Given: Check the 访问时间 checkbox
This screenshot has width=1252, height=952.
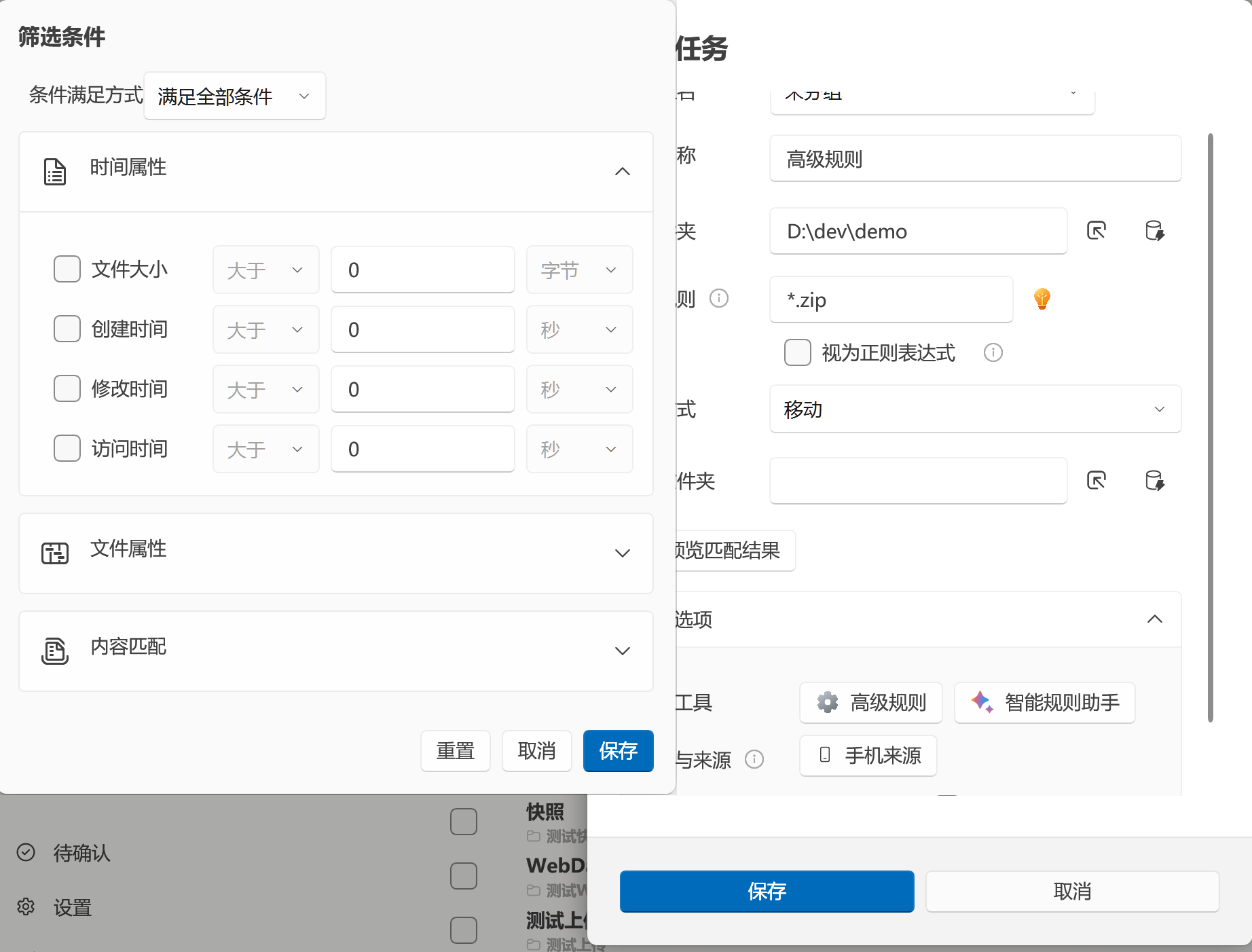Looking at the screenshot, I should 67,448.
